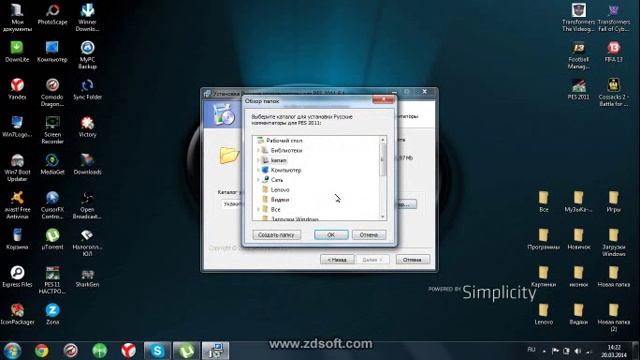Click OK in the folder browse dialog
Viewport: 640px width, 360px height.
coord(331,235)
